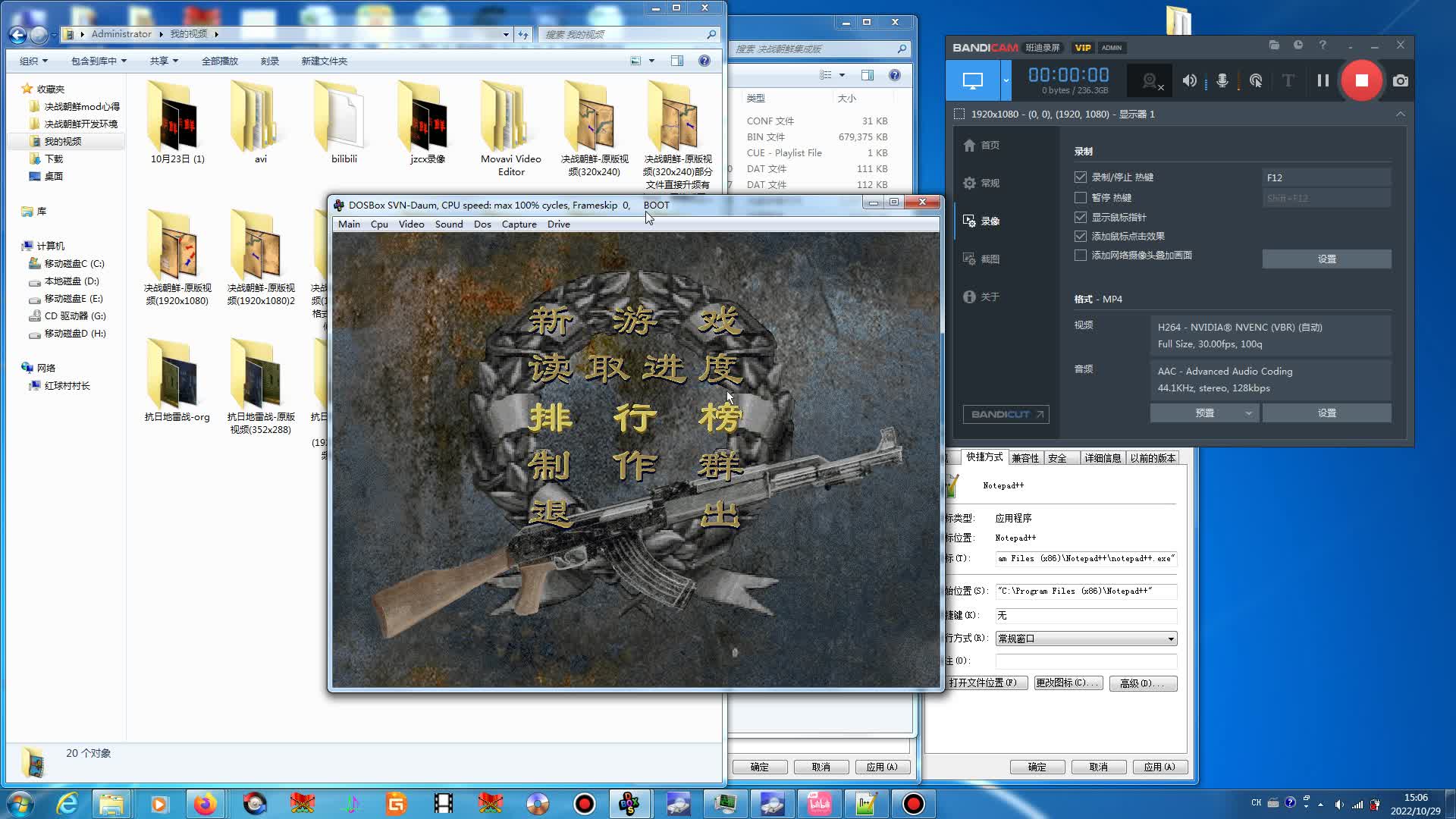1456x819 pixels.
Task: Open Firefox from the taskbar
Action: (x=205, y=804)
